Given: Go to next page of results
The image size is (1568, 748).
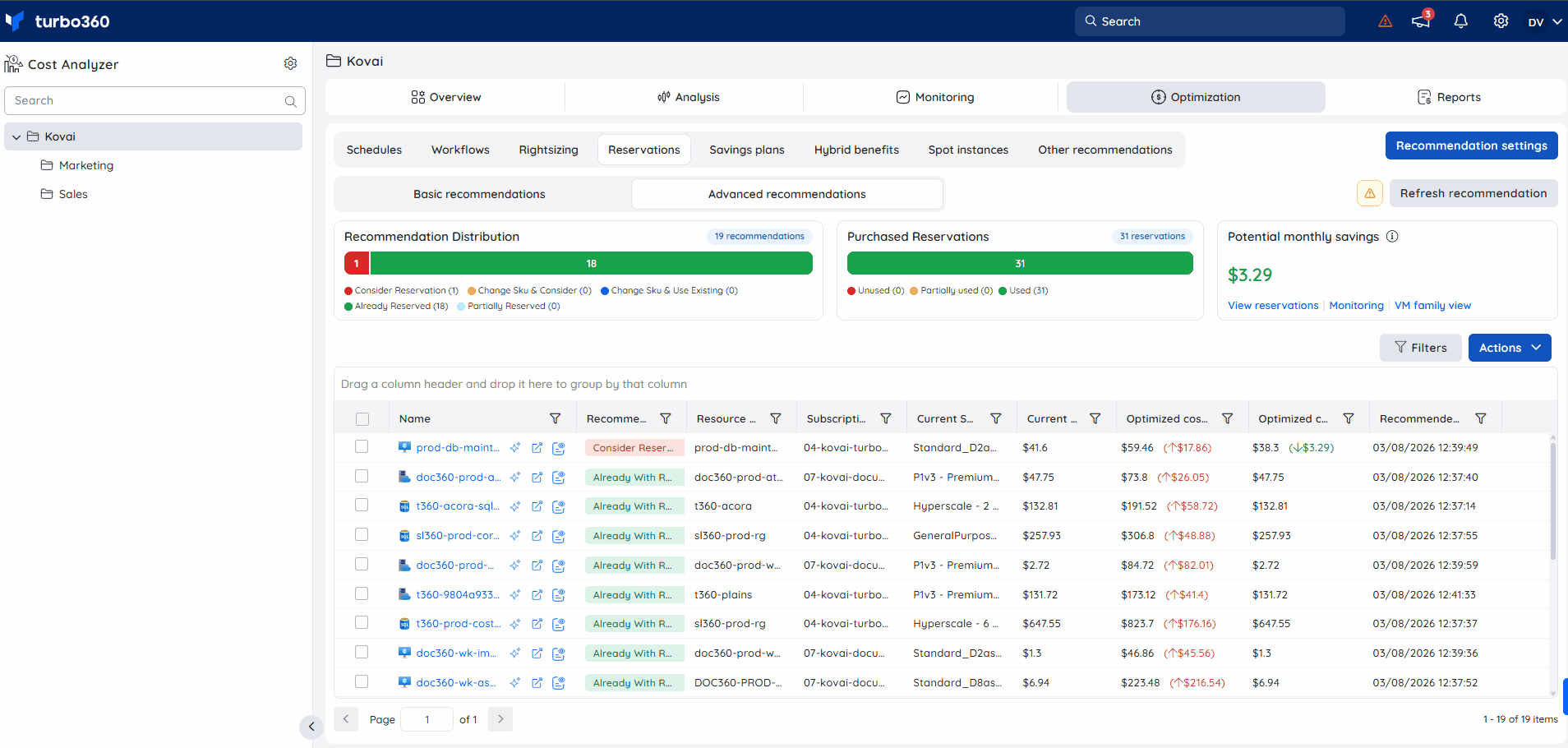Looking at the screenshot, I should pyautogui.click(x=500, y=719).
